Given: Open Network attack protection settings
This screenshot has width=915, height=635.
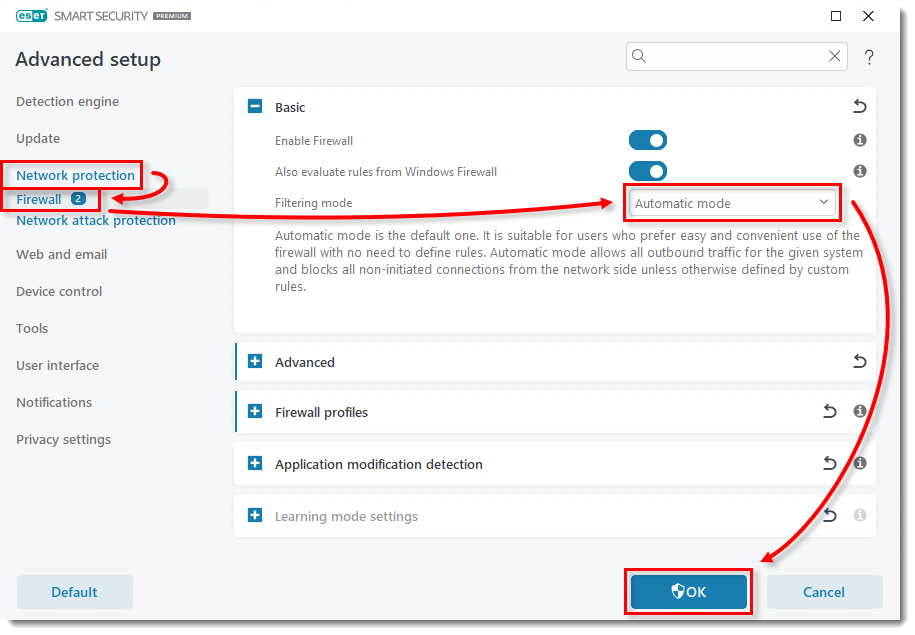Looking at the screenshot, I should pyautogui.click(x=95, y=220).
